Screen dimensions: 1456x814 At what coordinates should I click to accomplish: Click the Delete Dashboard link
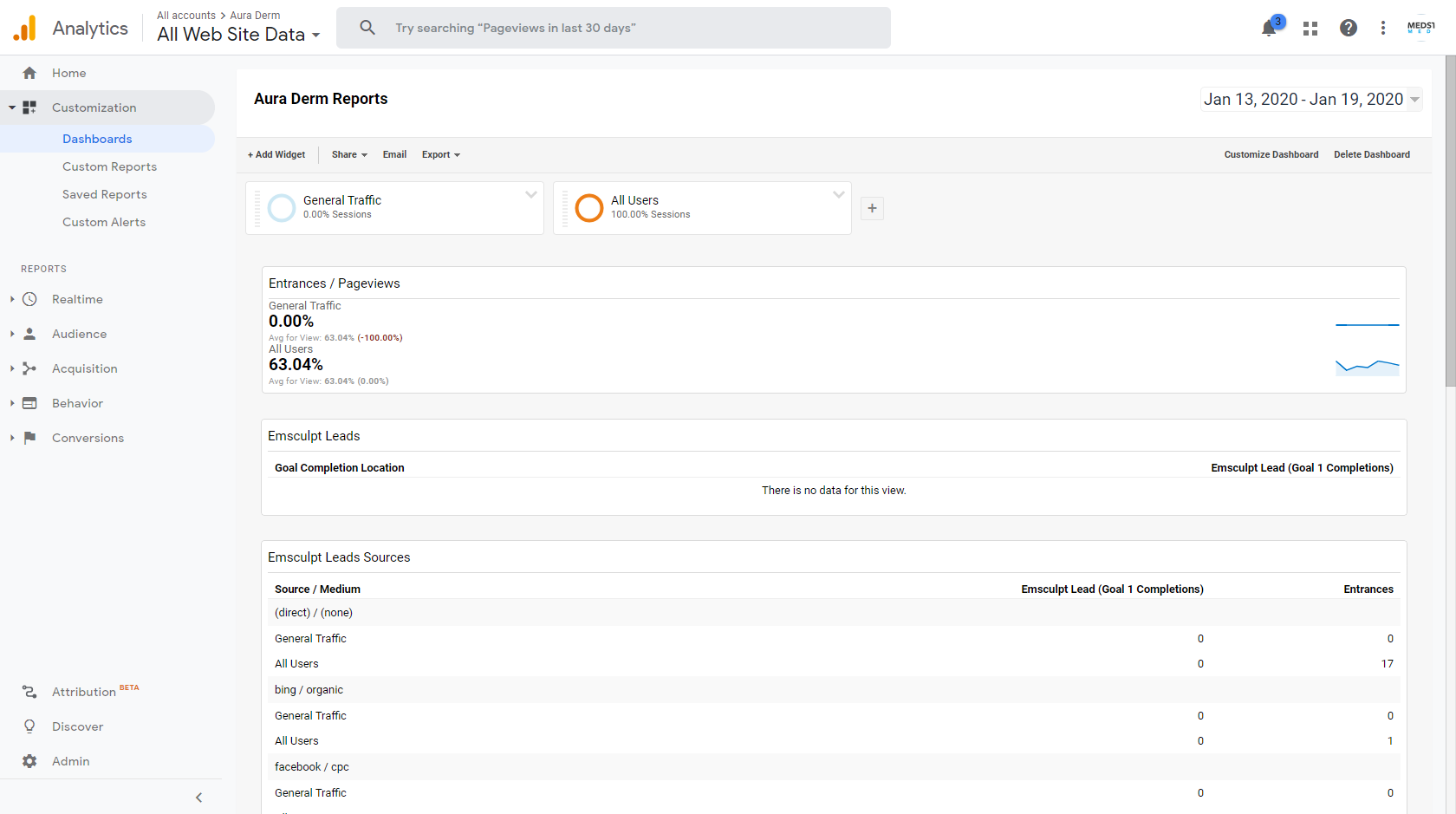pos(1371,154)
